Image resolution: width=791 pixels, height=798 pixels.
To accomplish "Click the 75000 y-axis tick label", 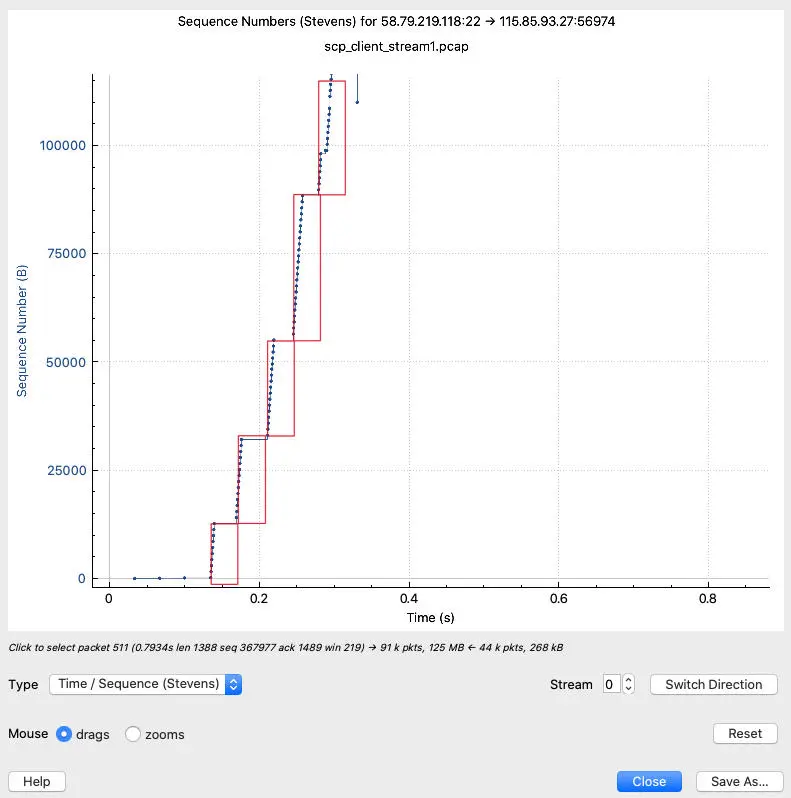I will coord(67,253).
